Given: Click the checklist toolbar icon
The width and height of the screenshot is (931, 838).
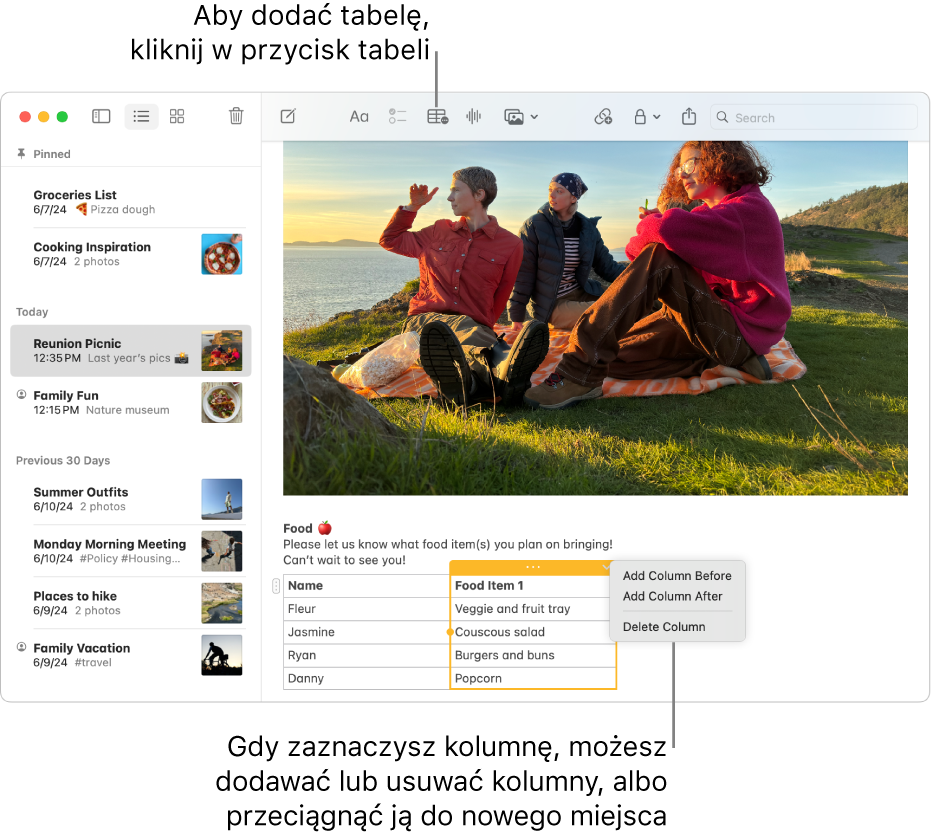Looking at the screenshot, I should pyautogui.click(x=398, y=117).
